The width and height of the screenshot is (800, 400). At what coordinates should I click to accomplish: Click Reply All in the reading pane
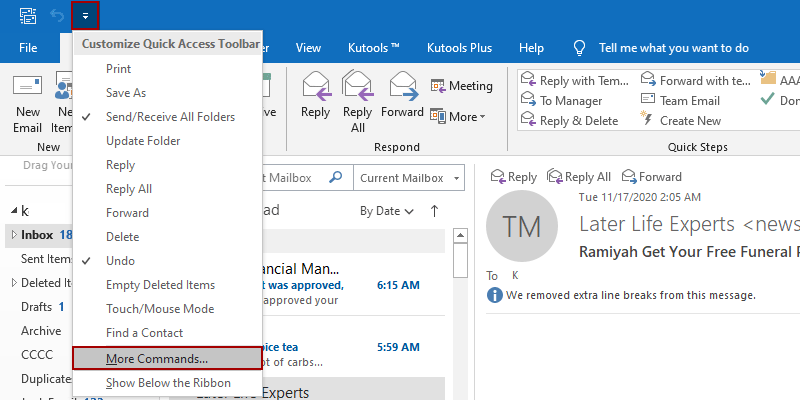tap(579, 177)
